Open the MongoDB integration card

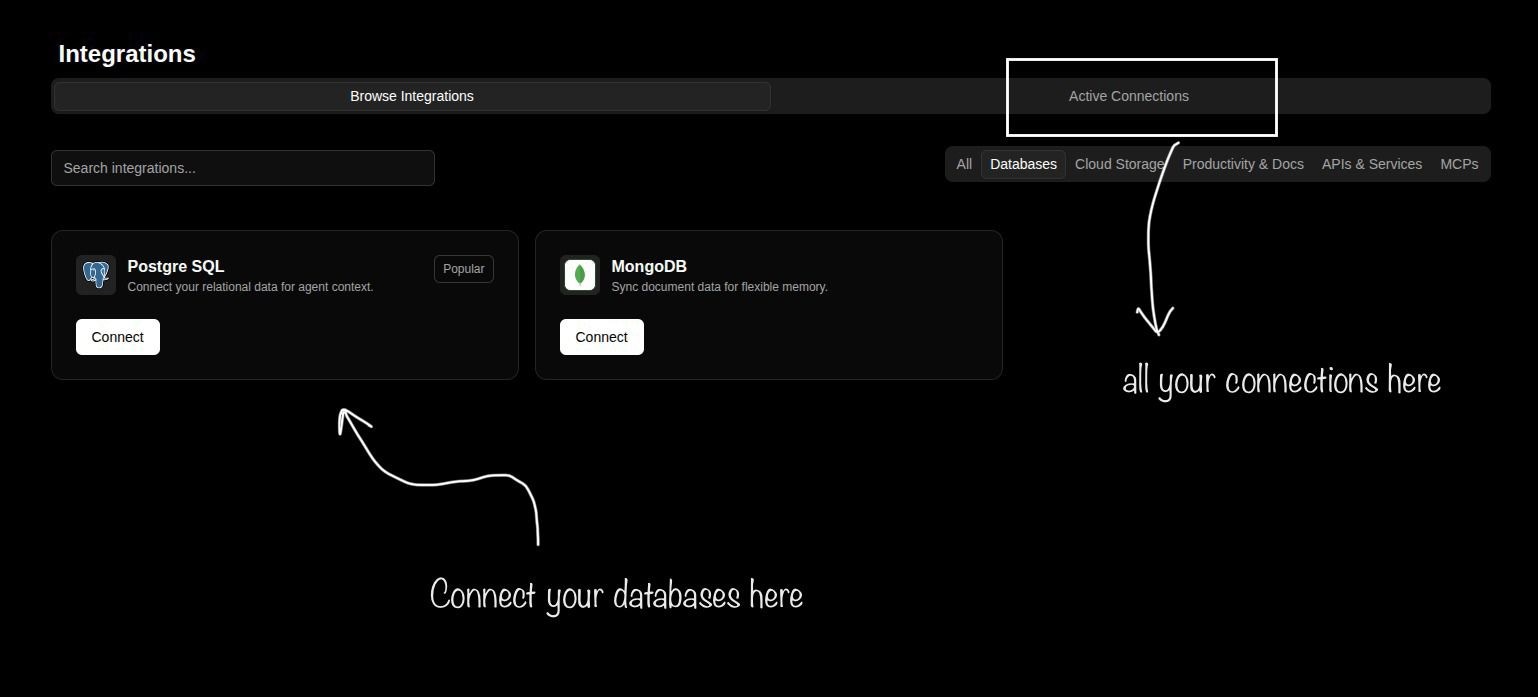click(768, 305)
